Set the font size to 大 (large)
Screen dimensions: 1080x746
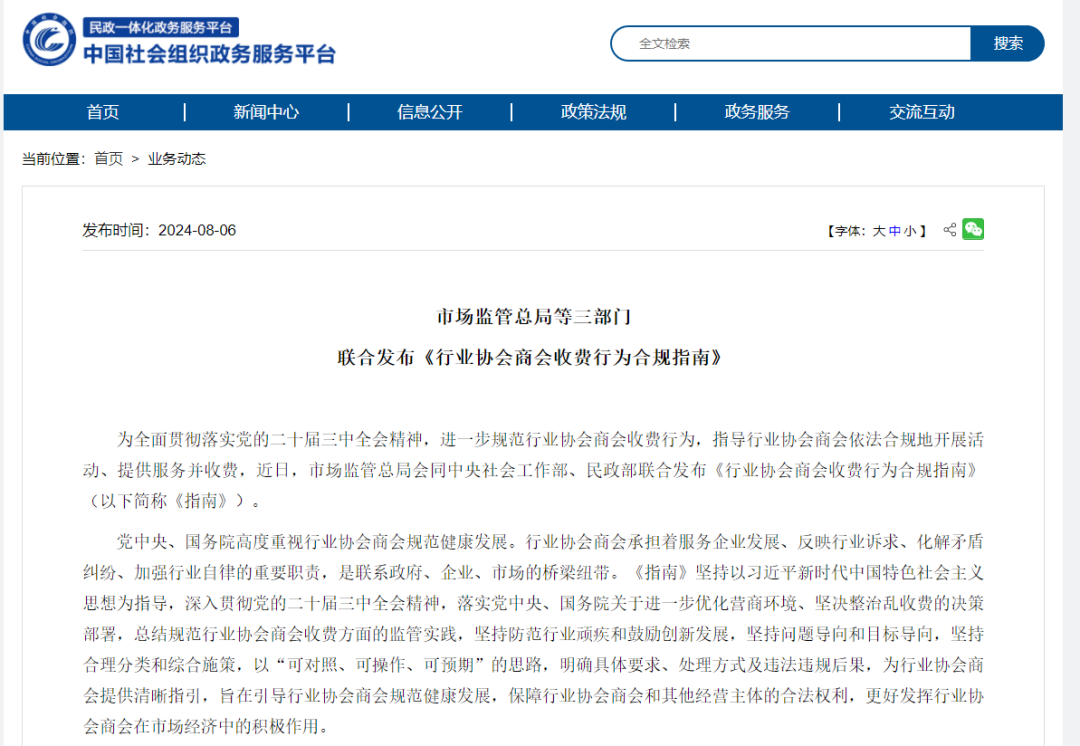point(879,231)
